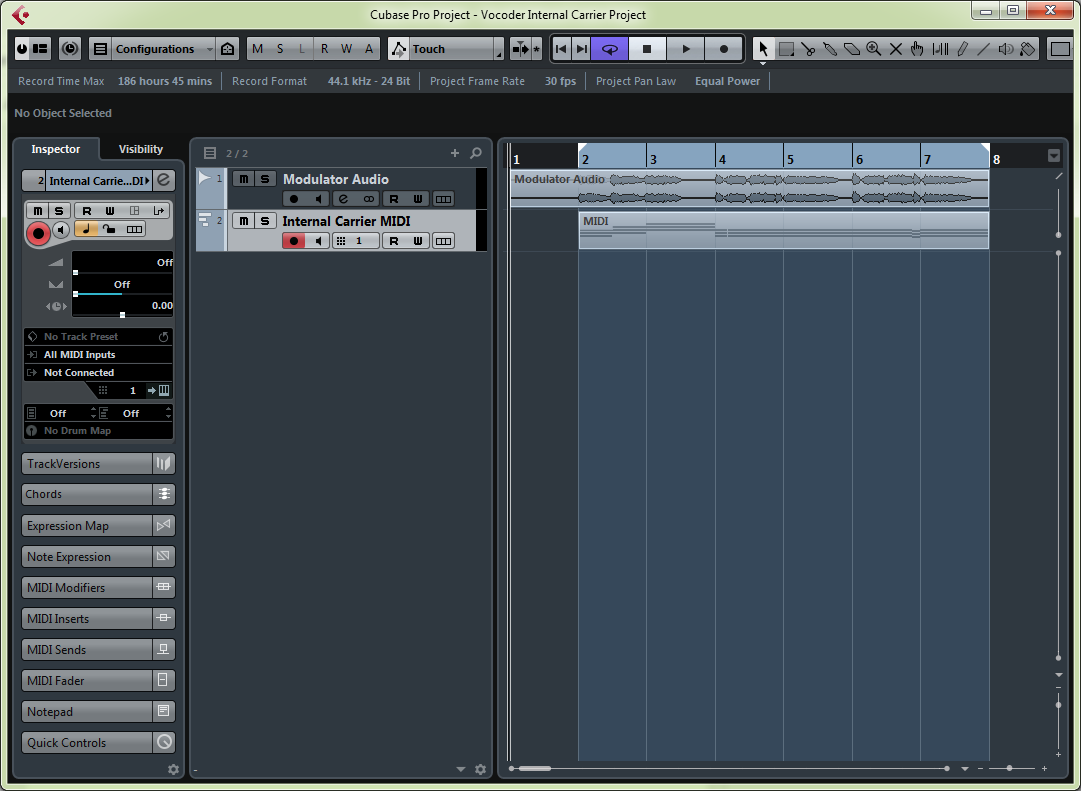Open Constrain Delay Compensation button
1081x791 pixels.
(x=70, y=49)
